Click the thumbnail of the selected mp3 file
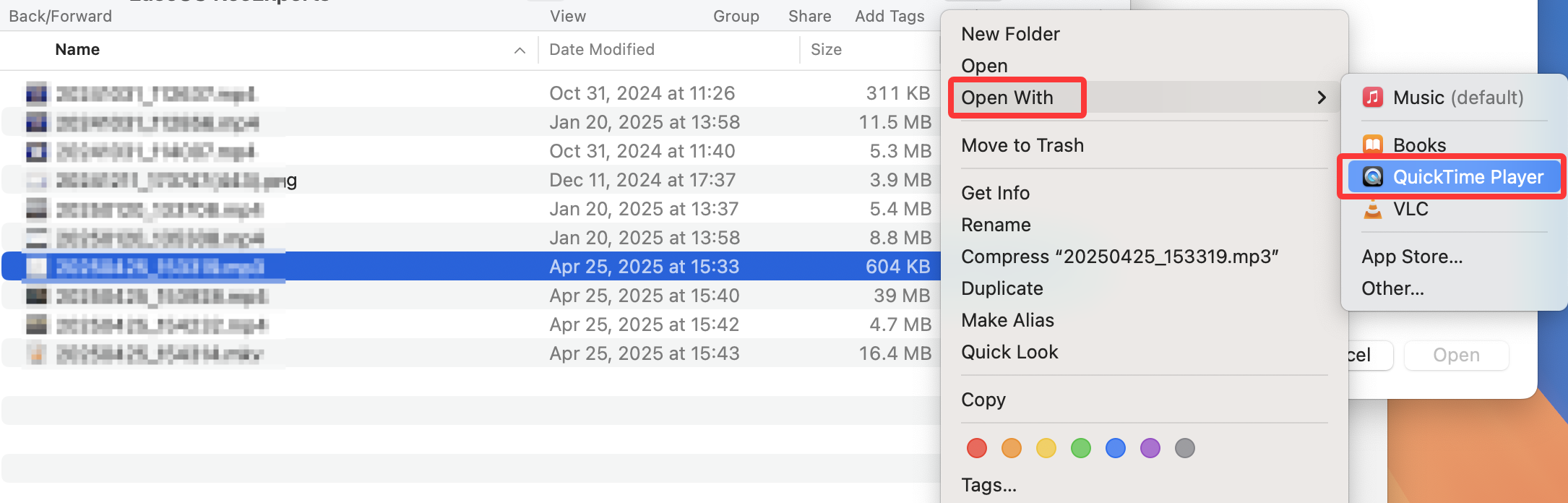 pos(35,267)
